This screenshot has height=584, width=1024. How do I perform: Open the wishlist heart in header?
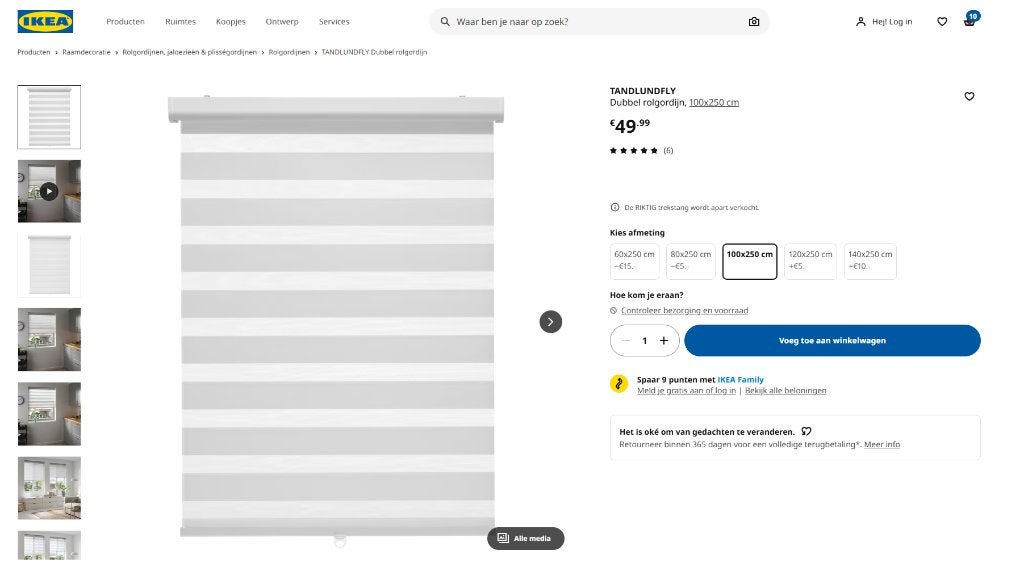[942, 22]
